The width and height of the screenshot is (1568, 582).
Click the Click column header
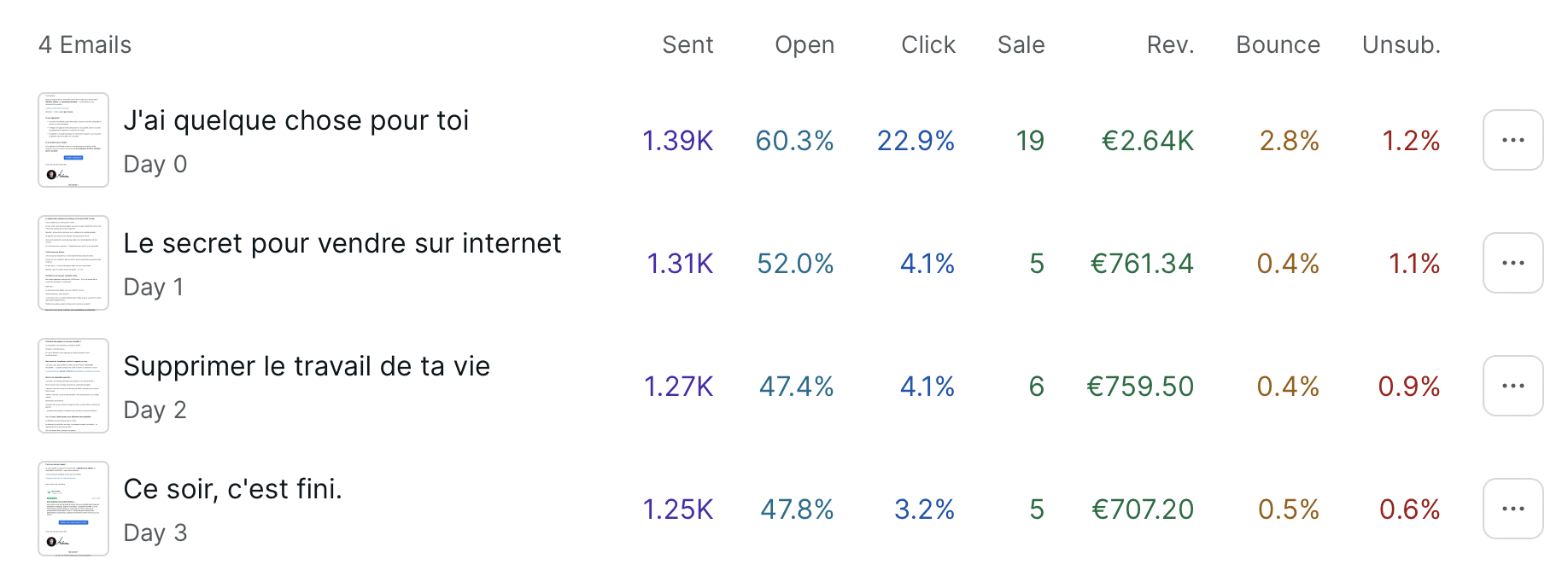[927, 44]
